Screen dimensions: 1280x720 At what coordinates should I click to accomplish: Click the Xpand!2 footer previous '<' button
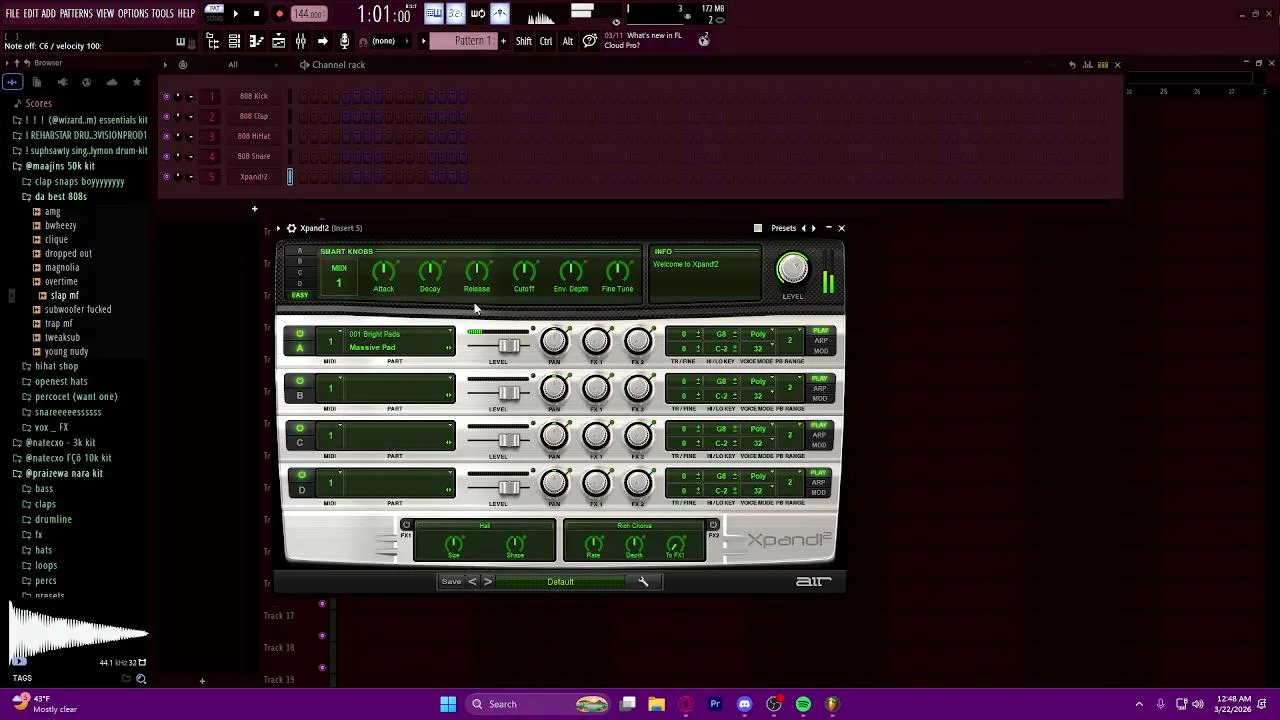tap(472, 582)
